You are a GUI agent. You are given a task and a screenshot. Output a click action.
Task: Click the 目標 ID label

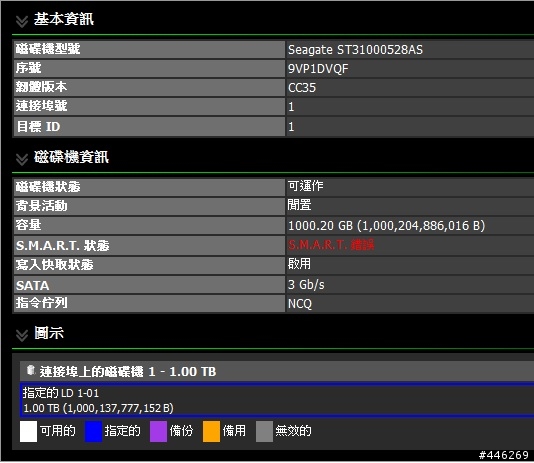pyautogui.click(x=38, y=127)
